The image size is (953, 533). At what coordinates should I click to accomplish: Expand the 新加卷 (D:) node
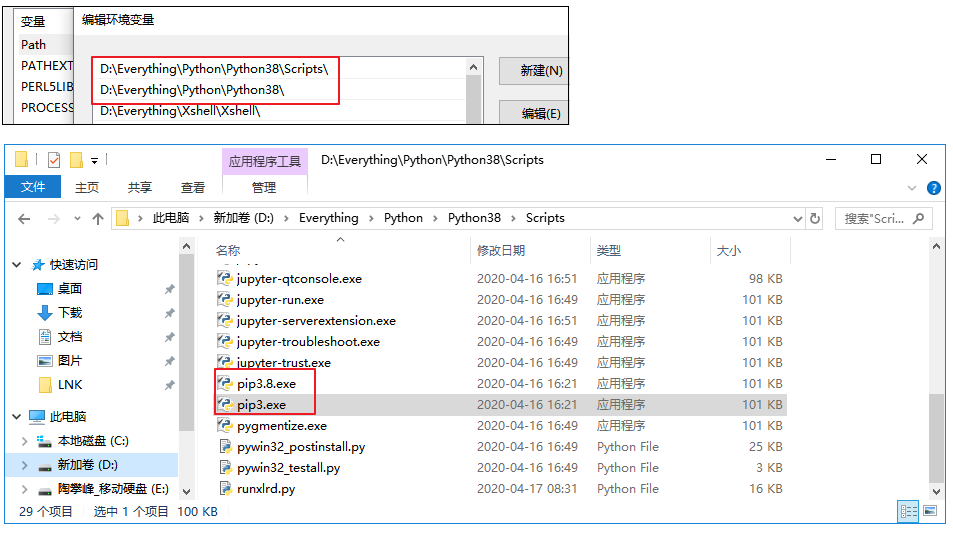coord(24,465)
